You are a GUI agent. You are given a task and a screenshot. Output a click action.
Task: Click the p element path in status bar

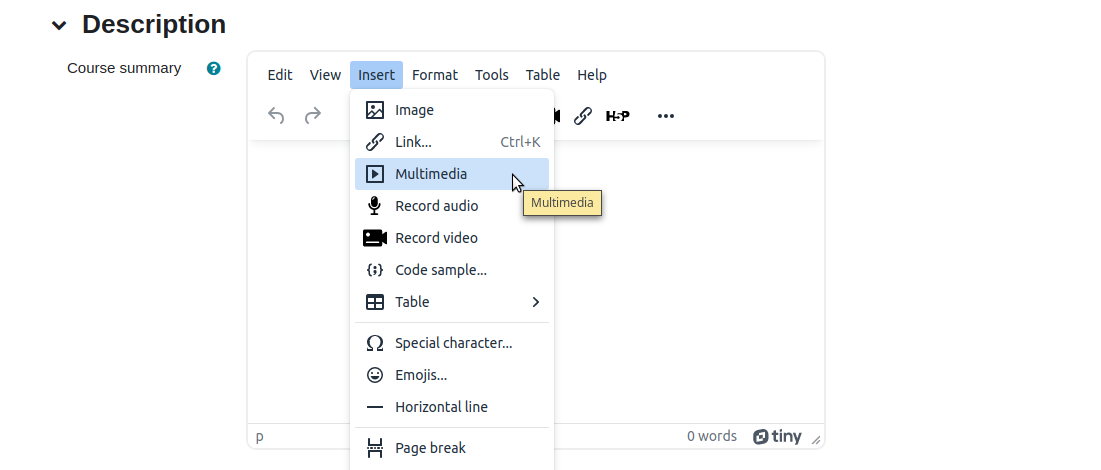[x=259, y=437]
